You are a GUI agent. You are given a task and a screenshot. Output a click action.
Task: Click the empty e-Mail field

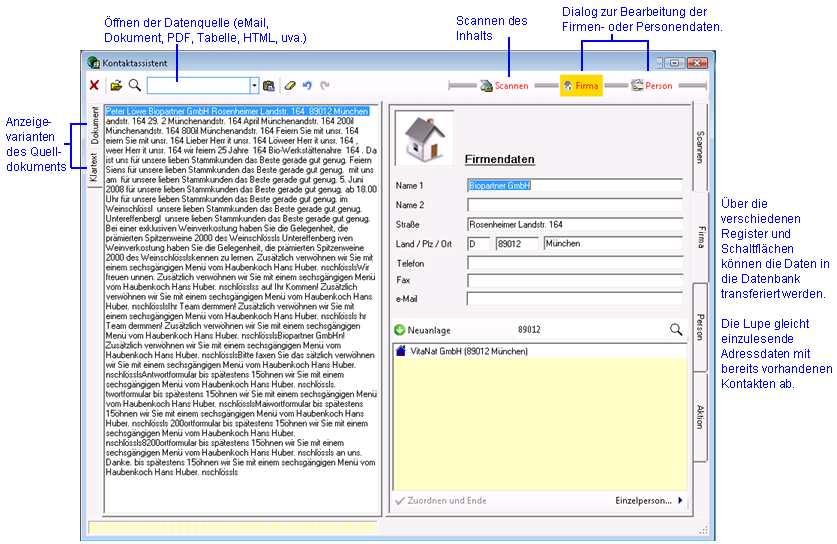coord(575,298)
